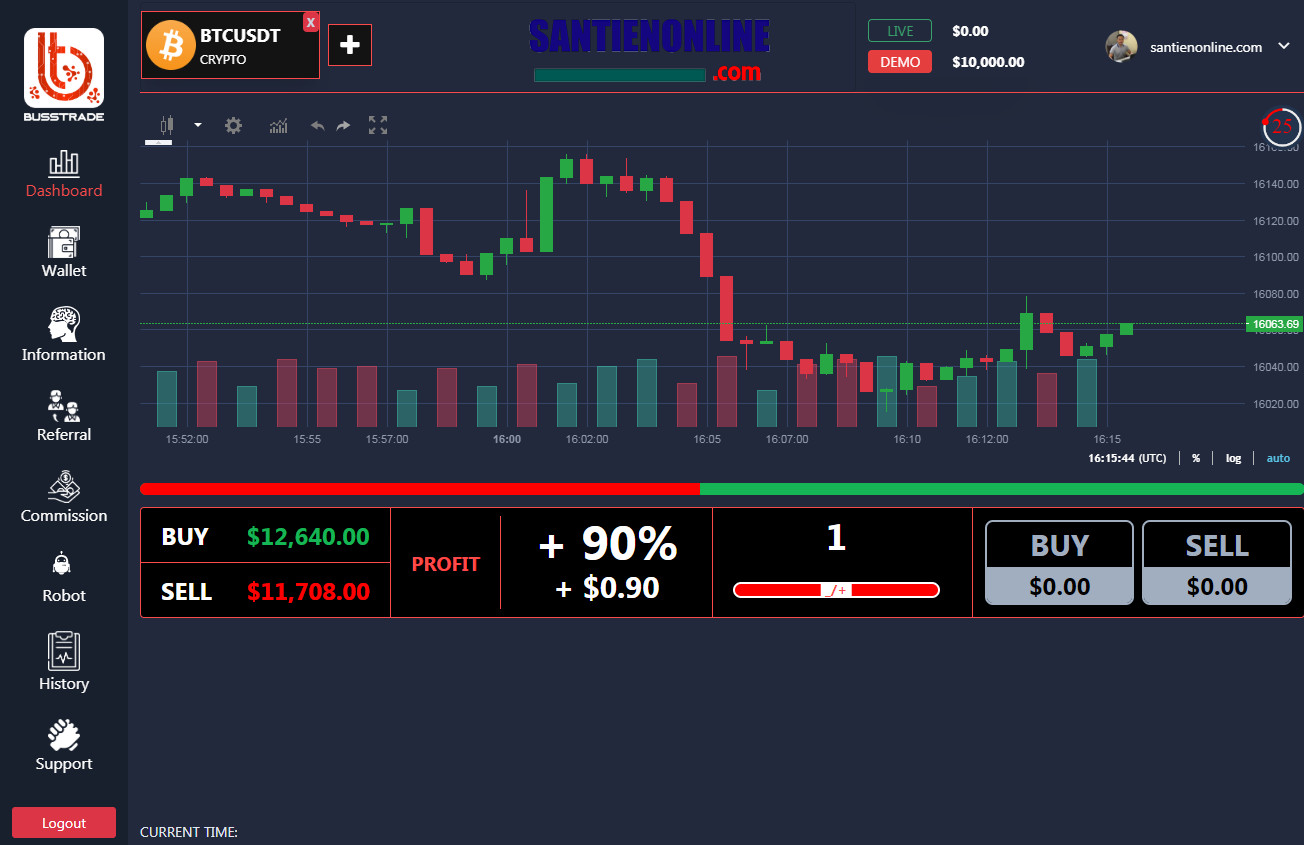Select the BTCUSDT CRYPTO tab
Image resolution: width=1304 pixels, height=845 pixels.
(x=230, y=45)
